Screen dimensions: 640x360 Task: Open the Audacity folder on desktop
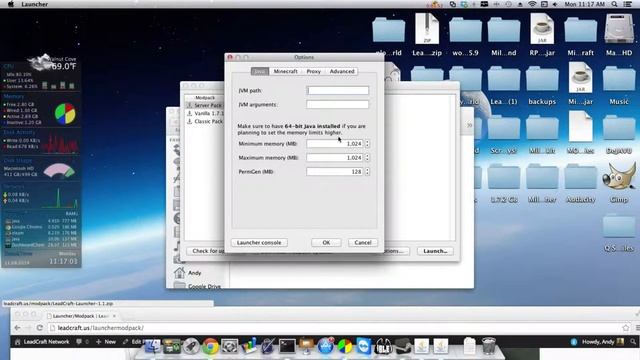pyautogui.click(x=580, y=182)
